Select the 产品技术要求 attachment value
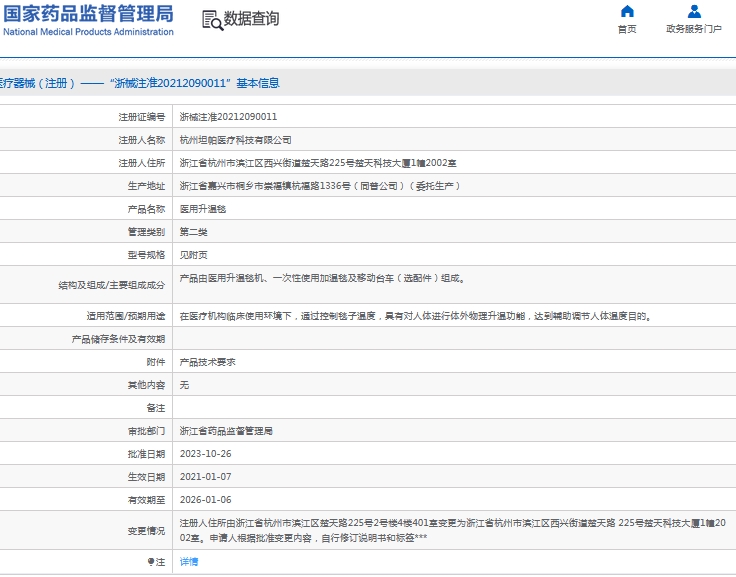Viewport: 736px width, 577px height. click(207, 362)
